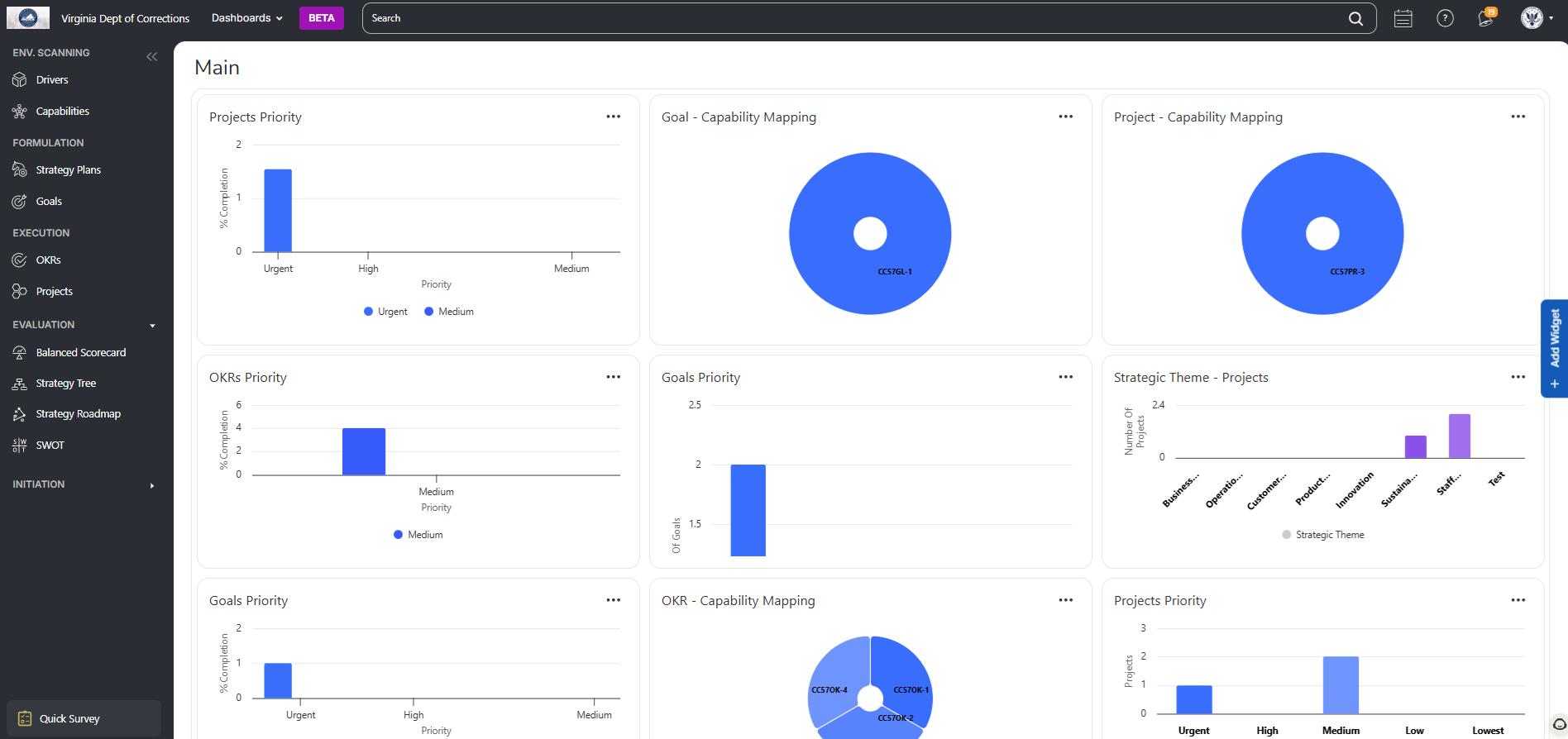
Task: Click the Sustaina... bar in Strategic Theme chart
Action: tap(1416, 447)
